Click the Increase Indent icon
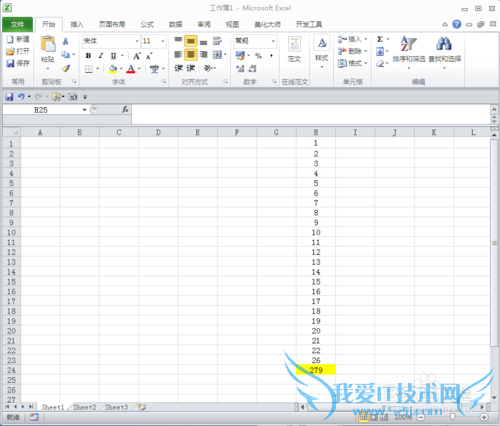 click(190, 68)
